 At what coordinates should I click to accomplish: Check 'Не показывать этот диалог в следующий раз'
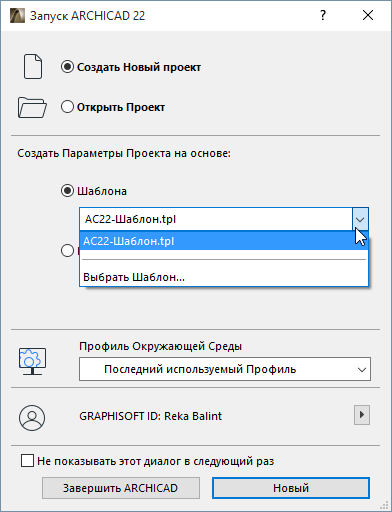27,461
